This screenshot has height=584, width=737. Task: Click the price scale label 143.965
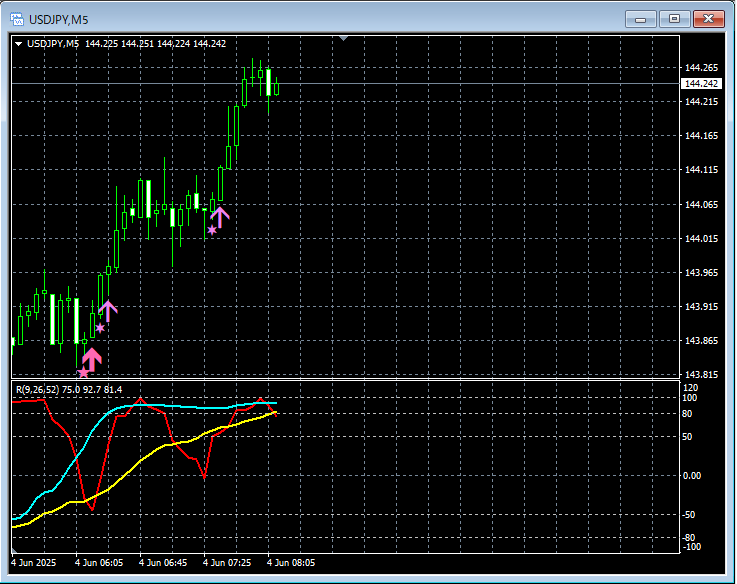coord(701,273)
